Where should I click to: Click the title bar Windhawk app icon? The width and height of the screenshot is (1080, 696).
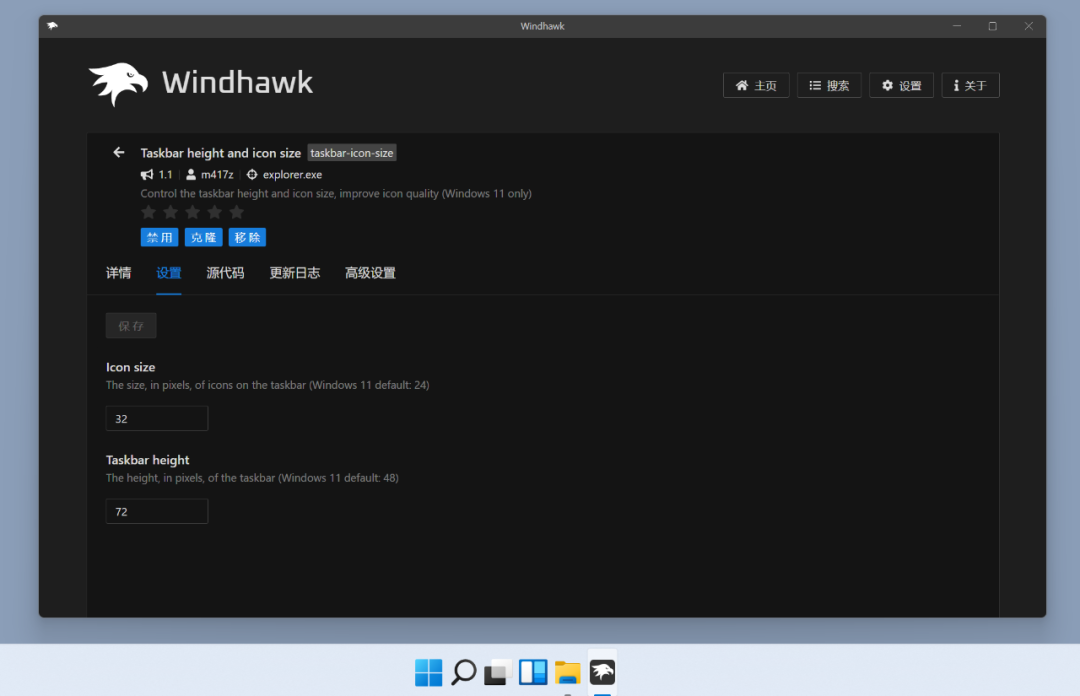(x=52, y=25)
